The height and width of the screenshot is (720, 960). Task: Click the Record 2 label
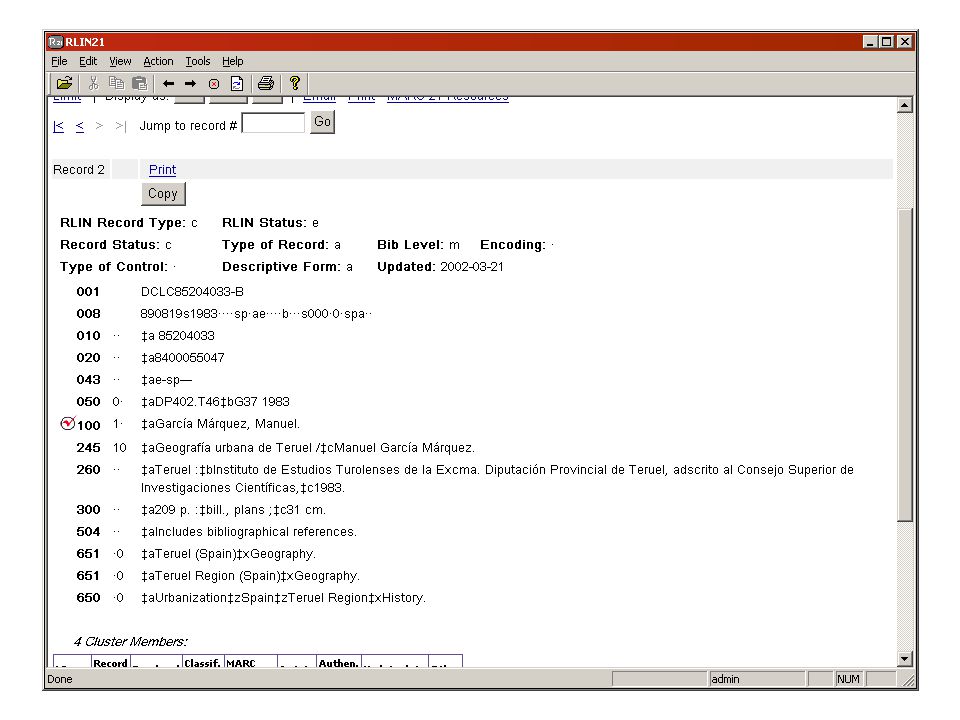tap(79, 170)
